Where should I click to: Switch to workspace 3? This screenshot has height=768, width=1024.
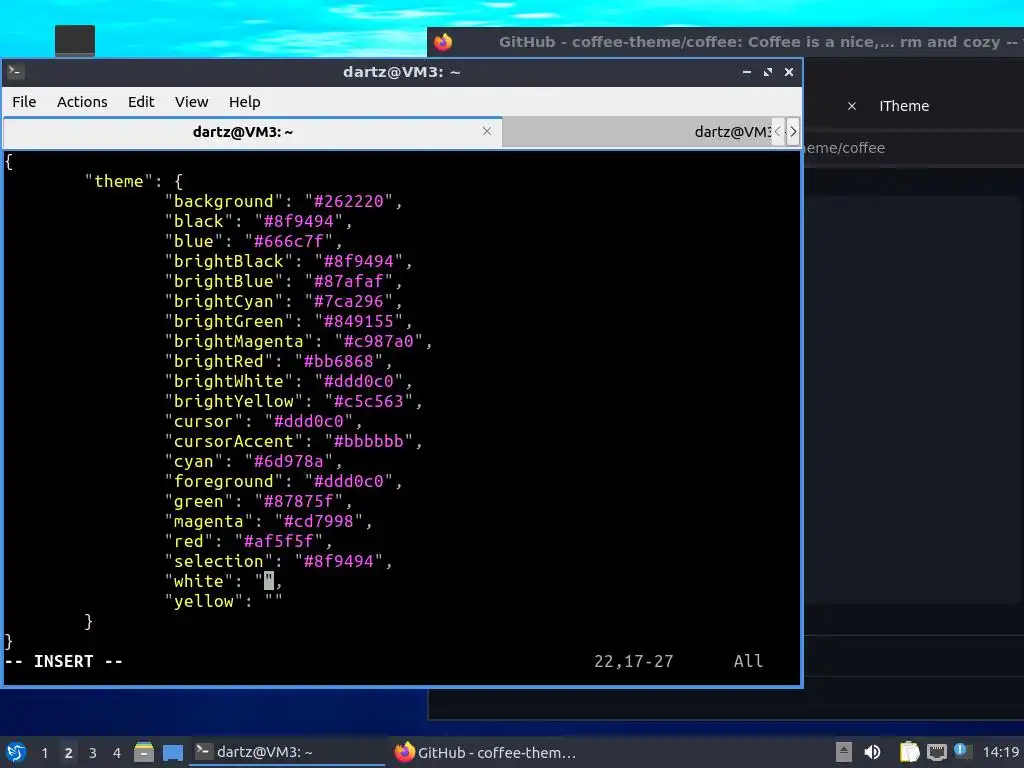pos(93,753)
